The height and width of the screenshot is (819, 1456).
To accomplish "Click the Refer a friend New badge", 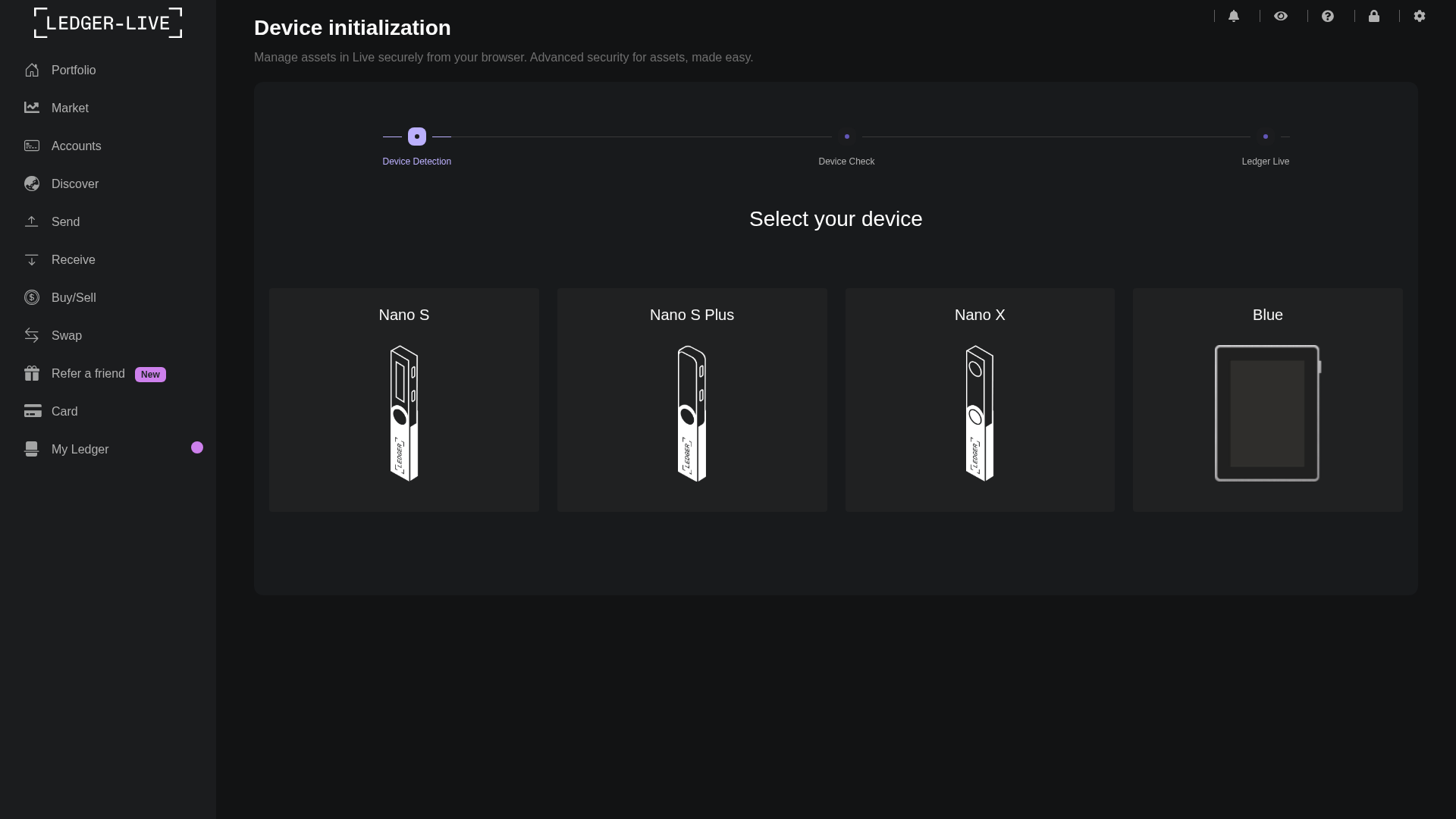I will pos(150,374).
